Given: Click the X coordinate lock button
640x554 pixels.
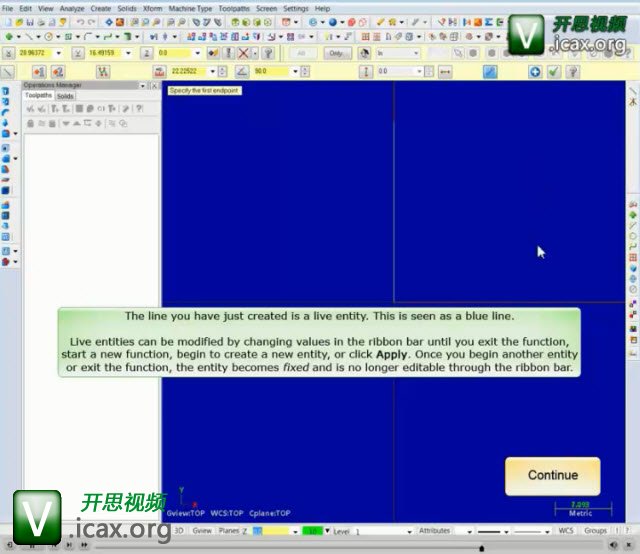Looking at the screenshot, I should pos(9,53).
